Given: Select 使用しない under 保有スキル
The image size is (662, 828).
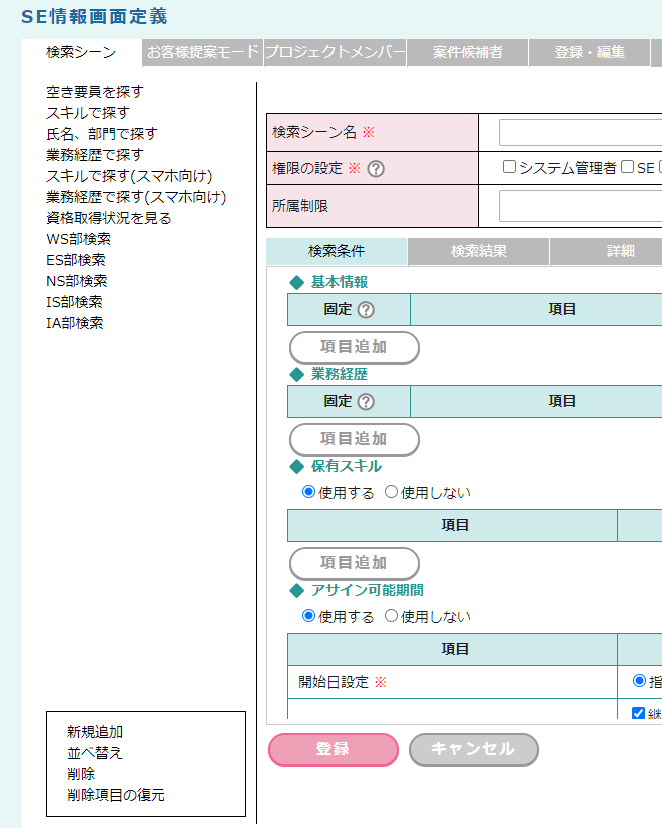Looking at the screenshot, I should [x=392, y=492].
